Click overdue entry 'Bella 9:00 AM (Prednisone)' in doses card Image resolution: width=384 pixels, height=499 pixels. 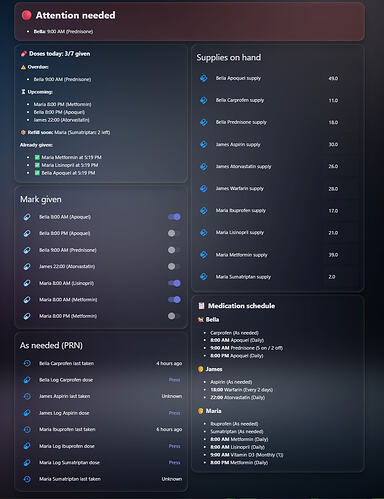pyautogui.click(x=62, y=79)
